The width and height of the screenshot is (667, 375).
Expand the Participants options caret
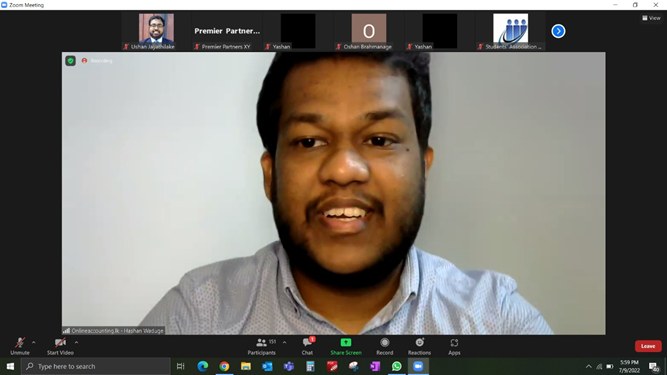[284, 342]
